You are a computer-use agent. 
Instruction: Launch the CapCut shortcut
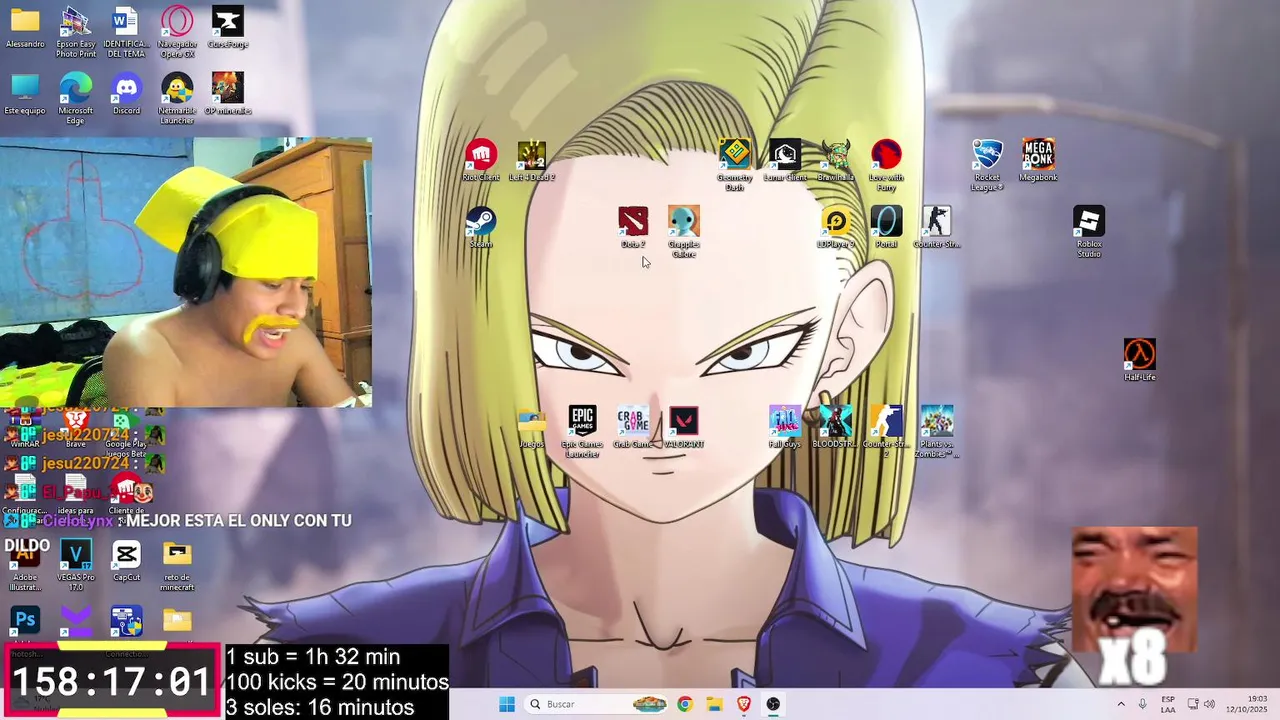(x=126, y=560)
